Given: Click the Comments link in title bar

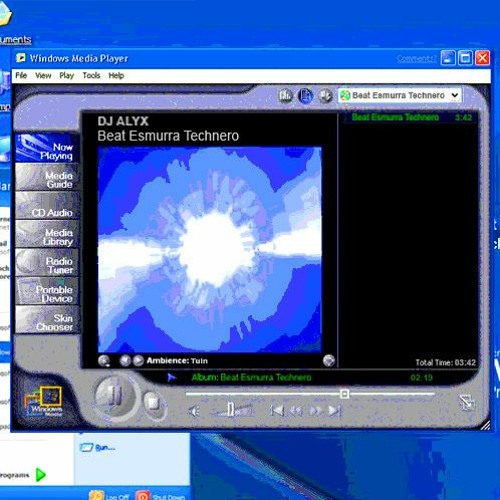Looking at the screenshot, I should [x=416, y=59].
